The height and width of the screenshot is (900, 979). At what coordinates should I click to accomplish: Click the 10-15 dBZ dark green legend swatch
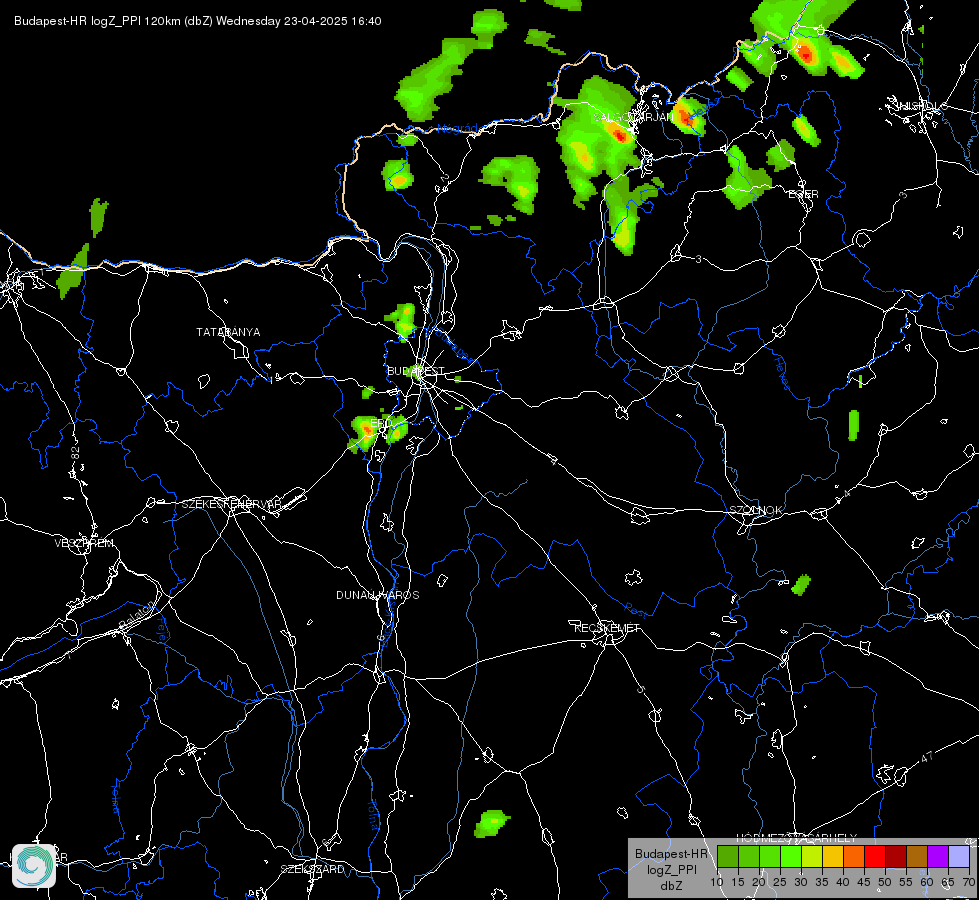pos(728,856)
